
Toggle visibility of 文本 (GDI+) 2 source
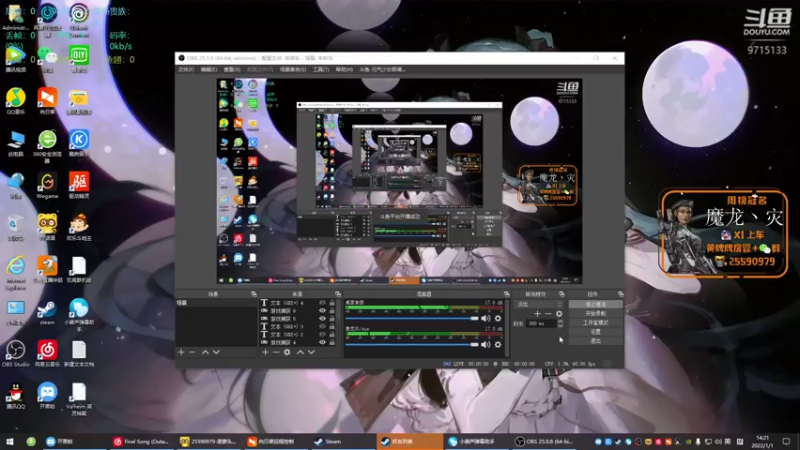(x=322, y=334)
